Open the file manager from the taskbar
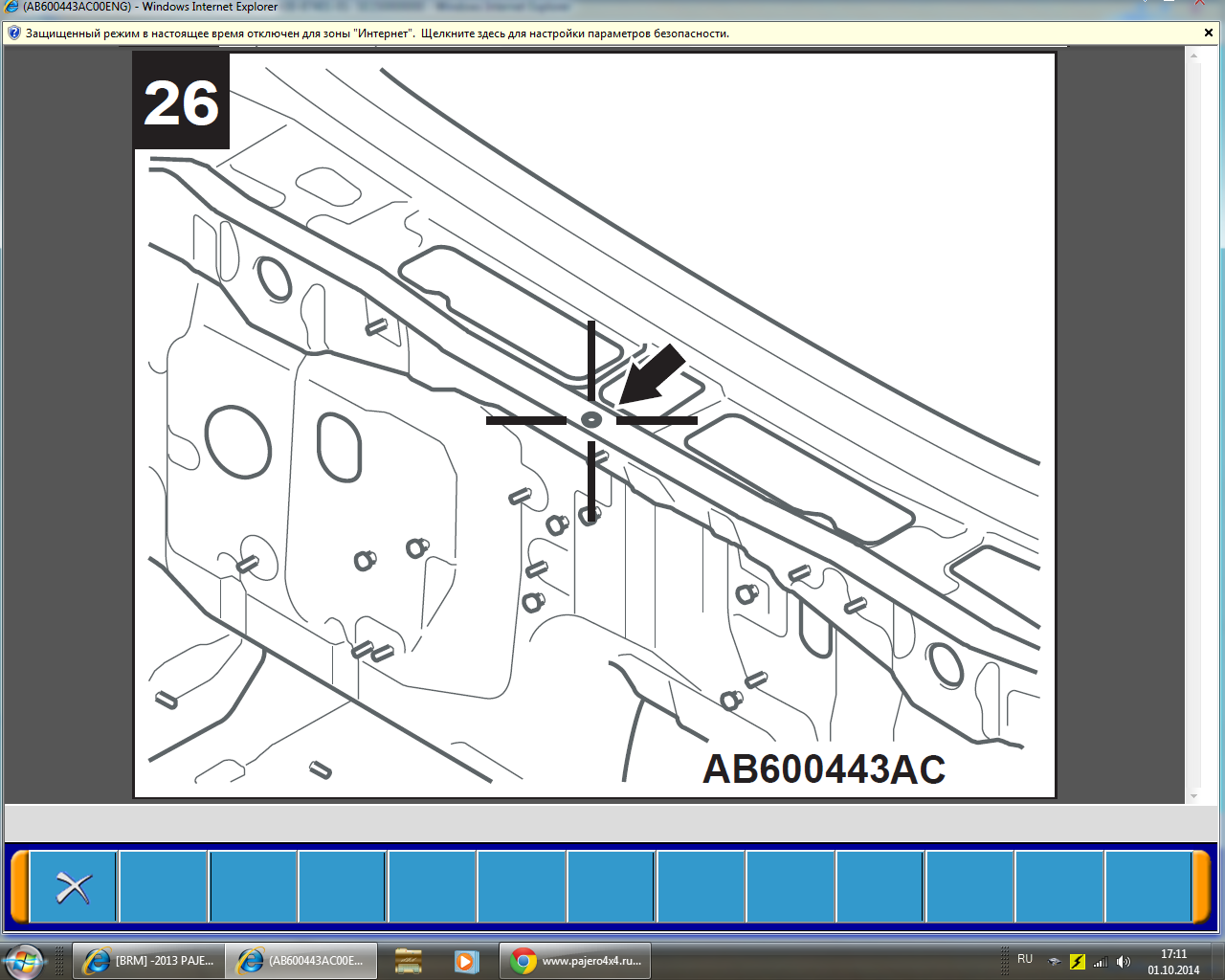1225x980 pixels. pyautogui.click(x=409, y=961)
